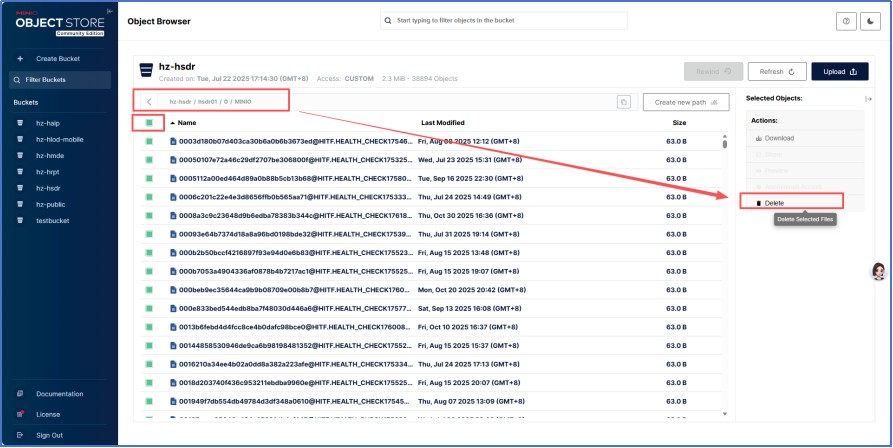Uncheck the first object starting with 0003d180
This screenshot has height=448, width=893.
147,142
